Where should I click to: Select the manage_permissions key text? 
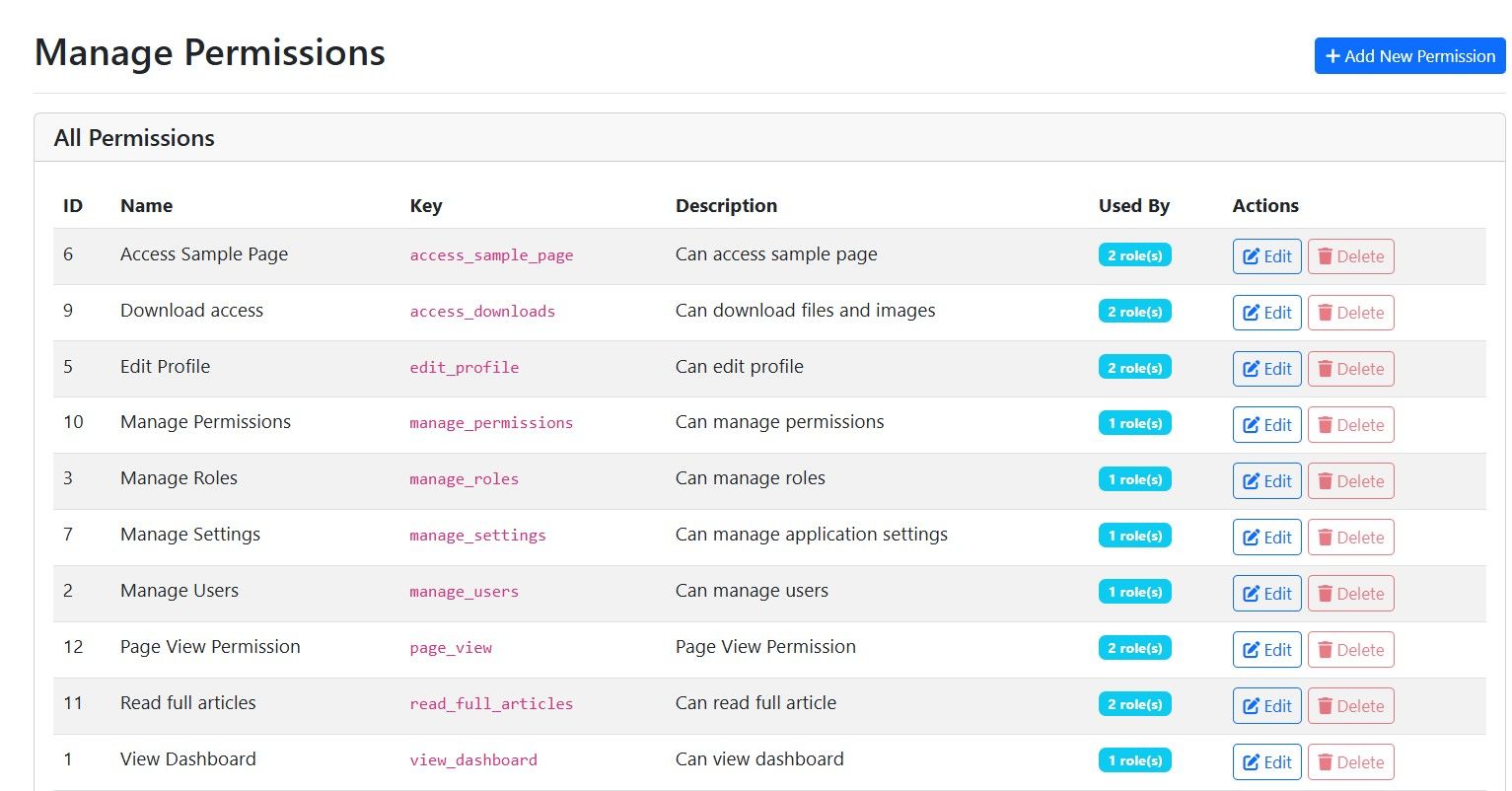coord(491,423)
